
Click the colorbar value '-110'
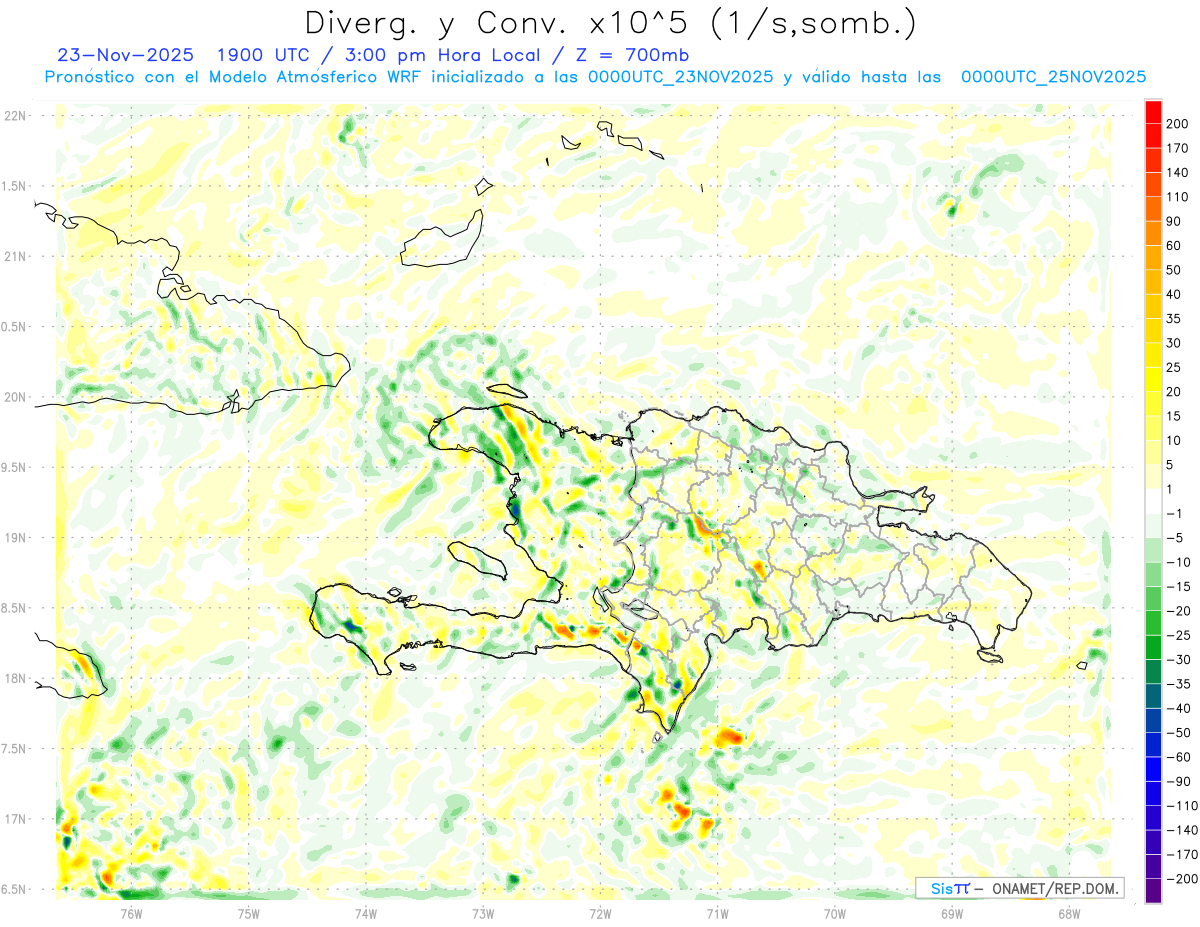(1183, 805)
